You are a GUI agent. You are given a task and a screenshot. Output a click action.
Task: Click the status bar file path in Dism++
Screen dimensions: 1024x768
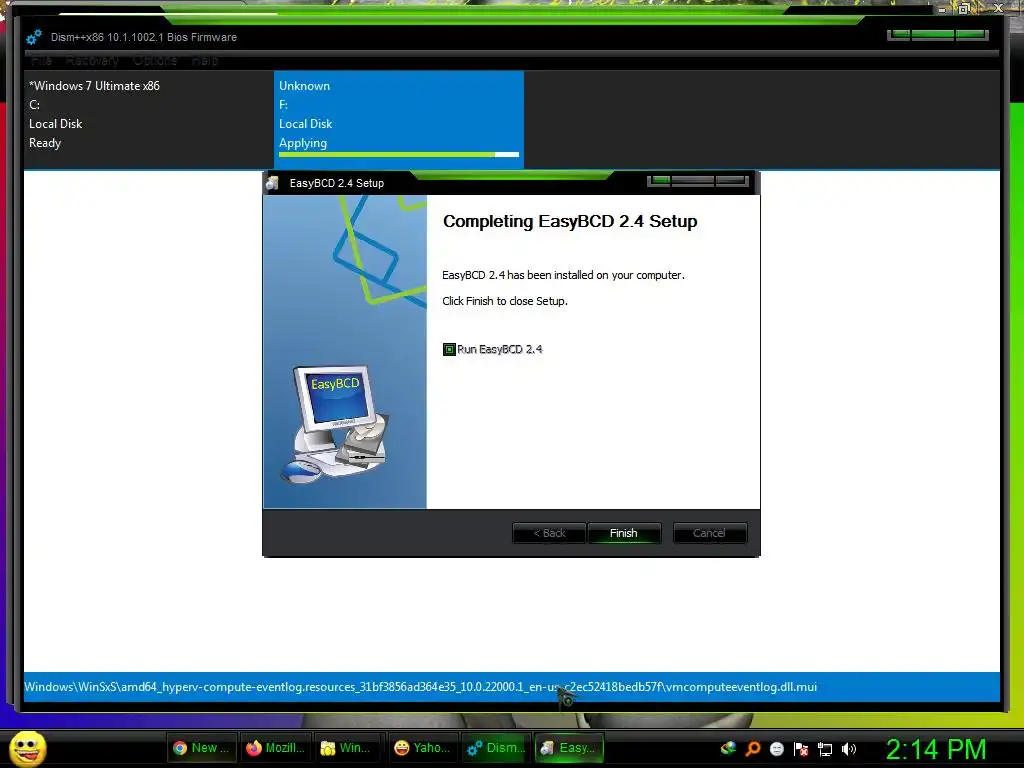pyautogui.click(x=421, y=686)
